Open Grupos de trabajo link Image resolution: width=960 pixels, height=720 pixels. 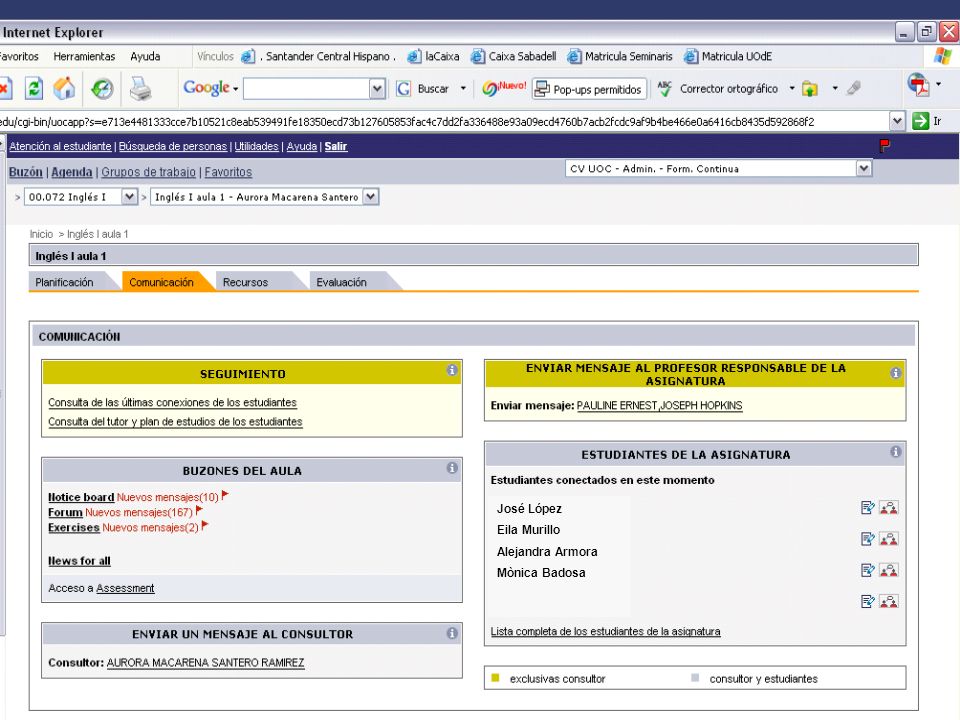click(x=149, y=172)
